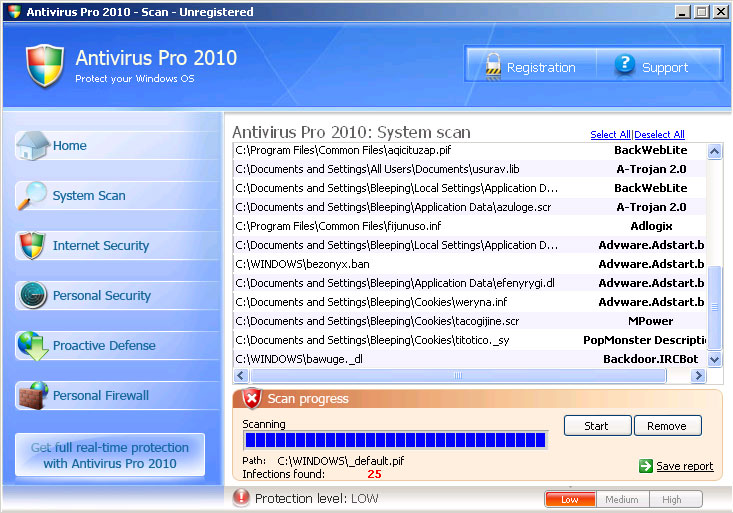
Task: Click the Proactive Defense globe arrow icon
Action: pos(32,345)
